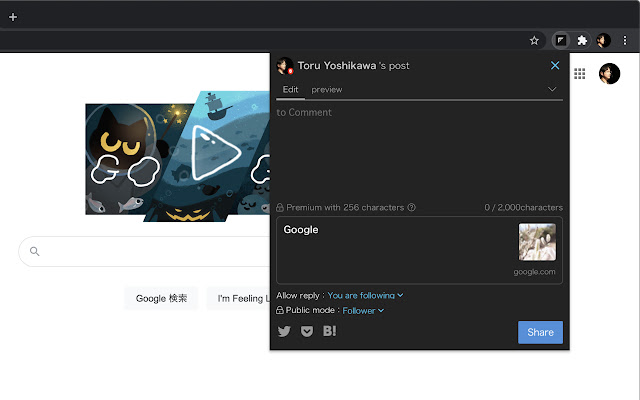Toggle Twitter sharing icon
Screen dimensions: 640x400
(284, 331)
